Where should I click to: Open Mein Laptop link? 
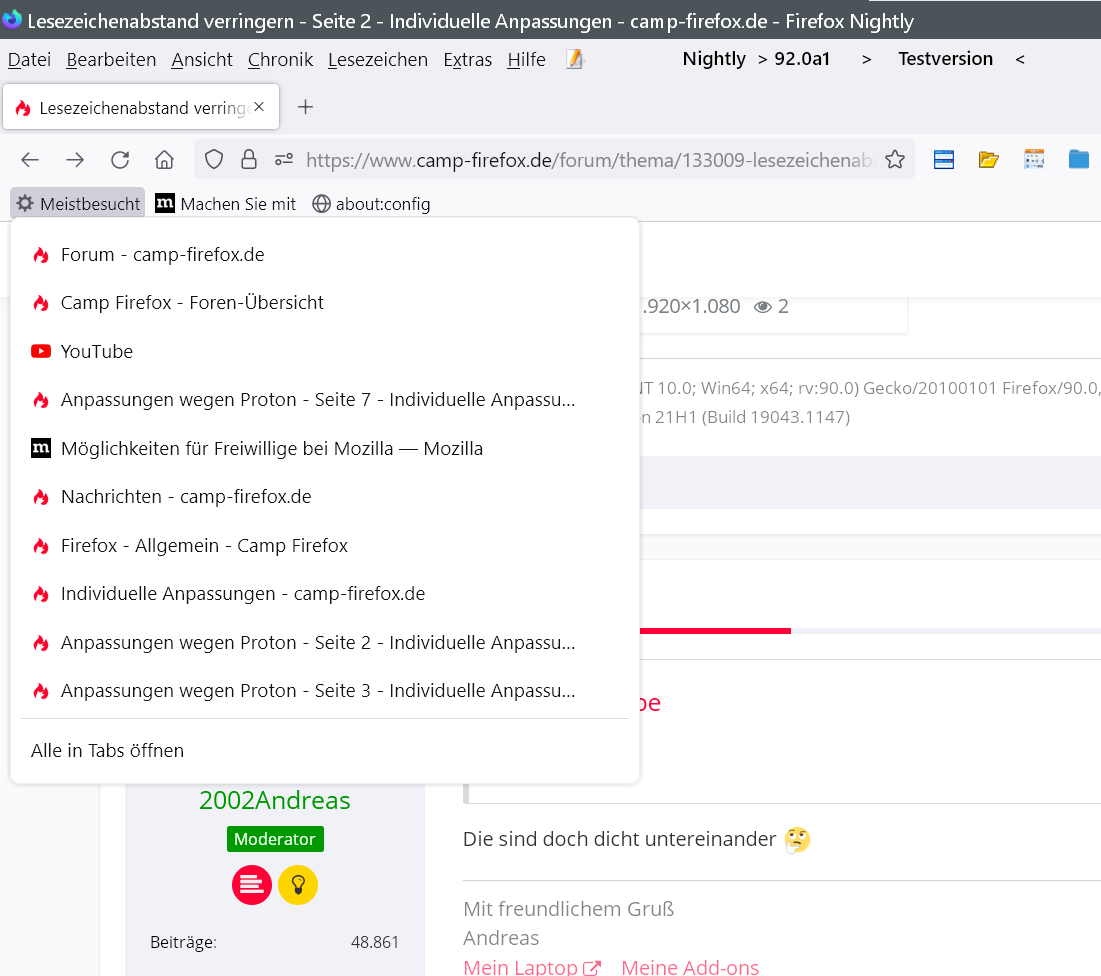tap(532, 967)
